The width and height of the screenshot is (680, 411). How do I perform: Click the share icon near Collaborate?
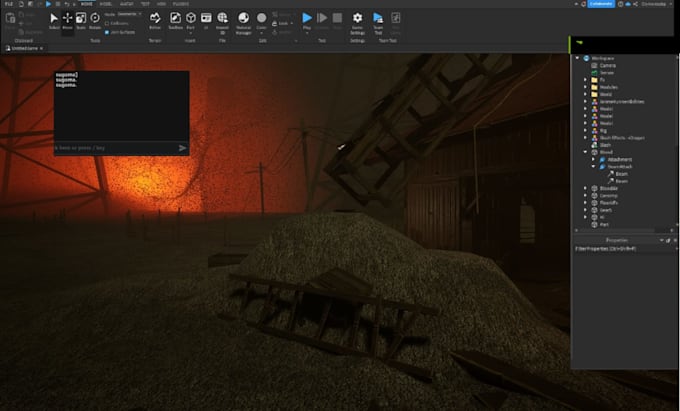coord(635,4)
